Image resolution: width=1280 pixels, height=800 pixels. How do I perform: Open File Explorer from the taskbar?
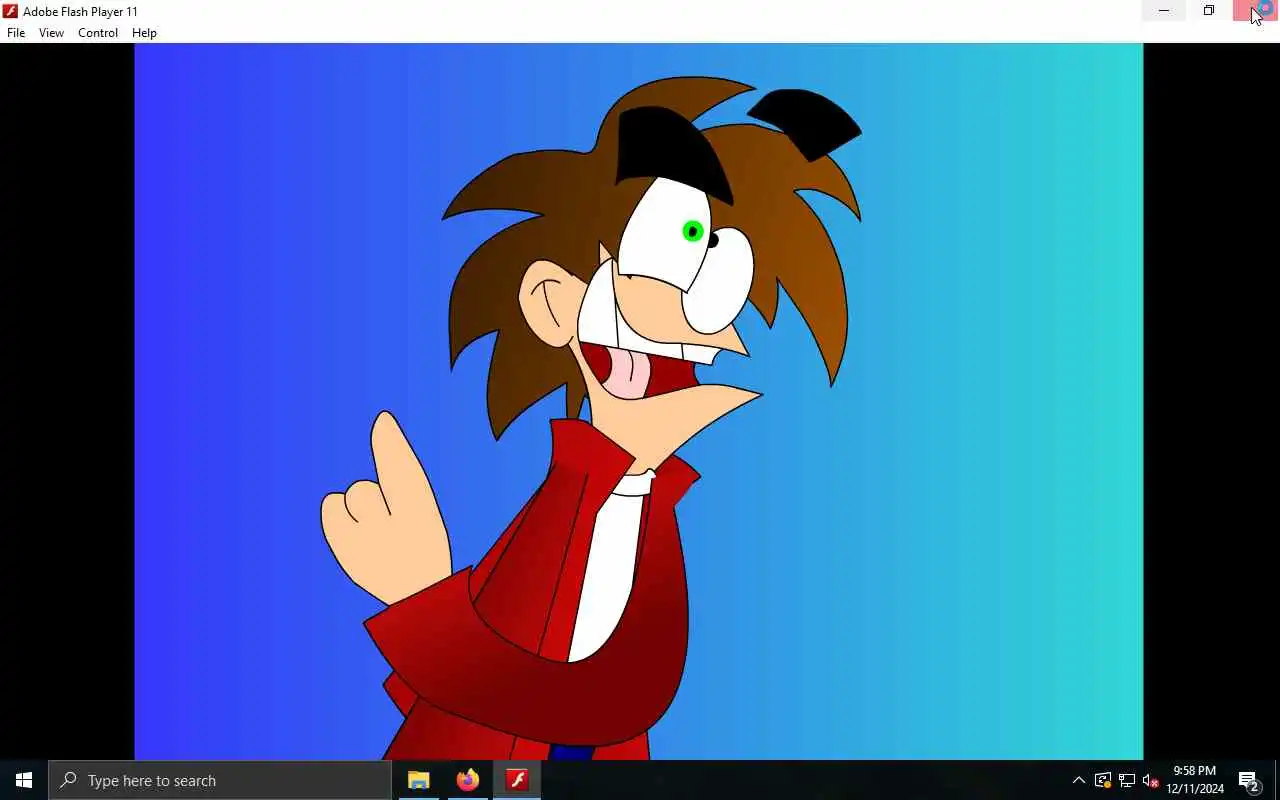tap(418, 780)
